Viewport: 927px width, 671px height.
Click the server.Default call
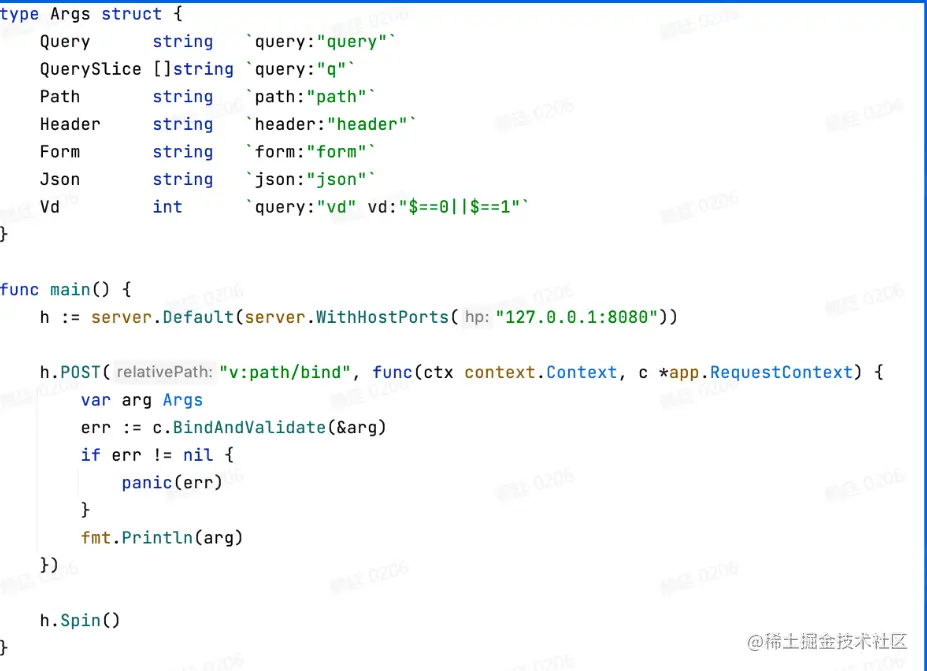click(163, 317)
